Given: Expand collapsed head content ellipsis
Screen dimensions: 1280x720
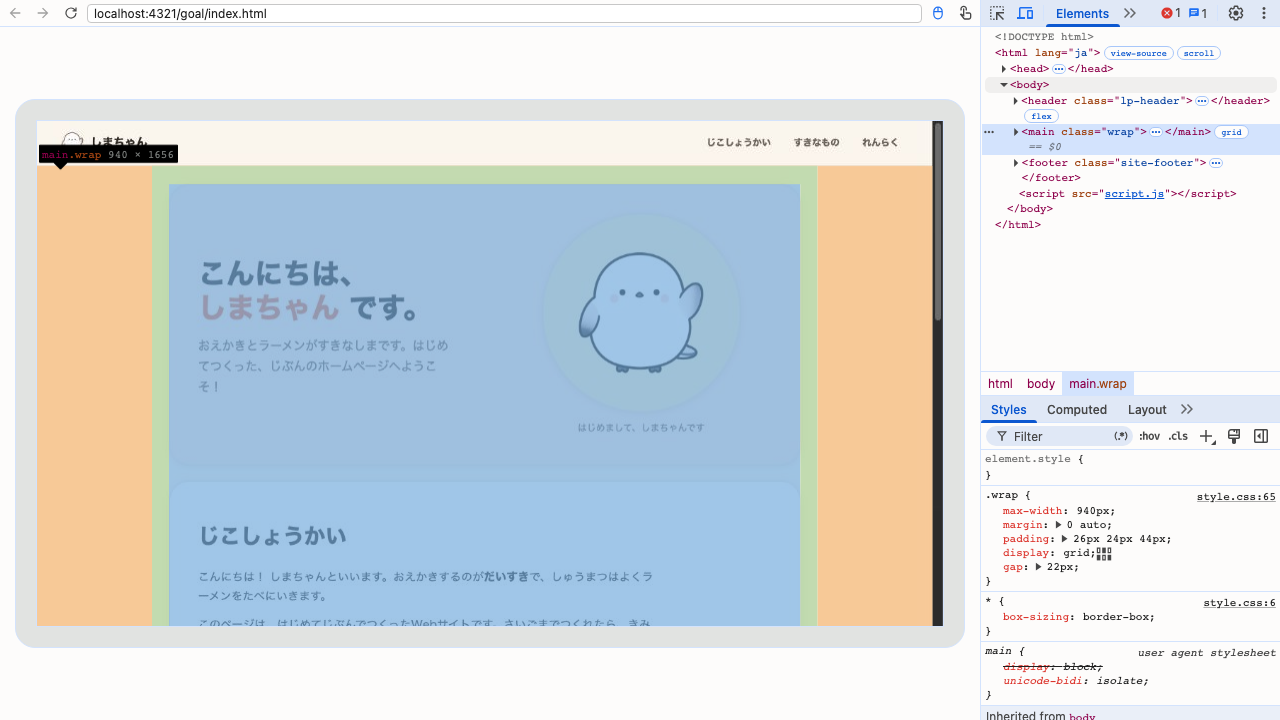Looking at the screenshot, I should pyautogui.click(x=1058, y=69).
